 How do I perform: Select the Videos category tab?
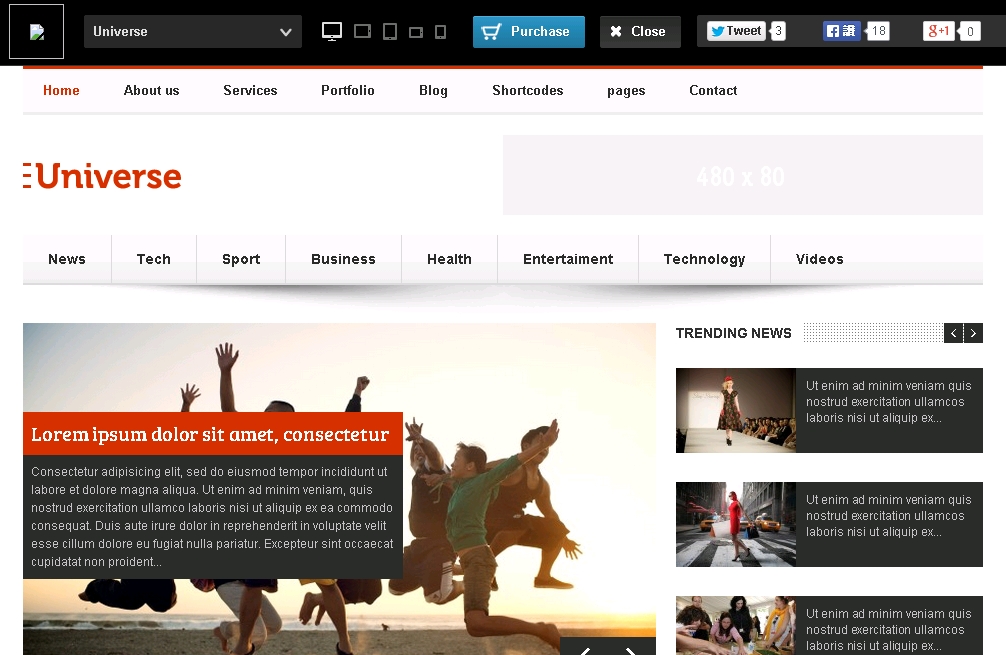click(x=819, y=259)
